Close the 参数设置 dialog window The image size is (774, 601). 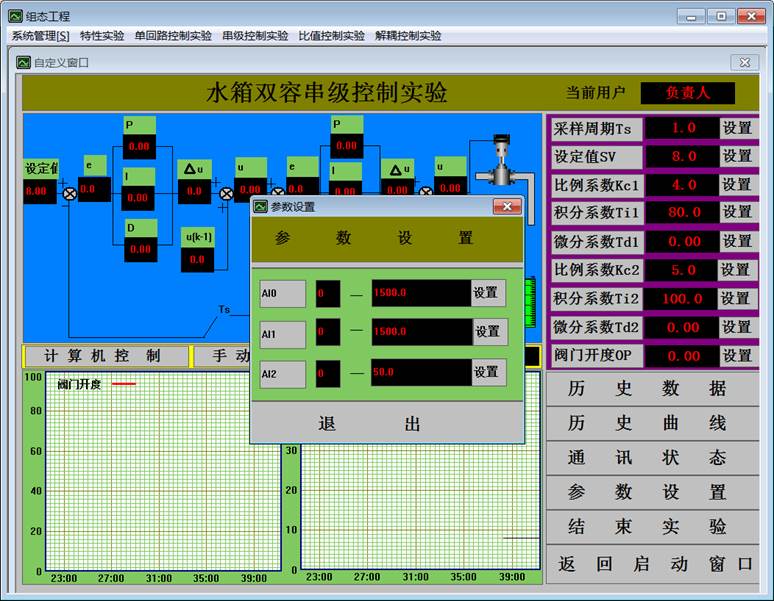click(x=507, y=206)
